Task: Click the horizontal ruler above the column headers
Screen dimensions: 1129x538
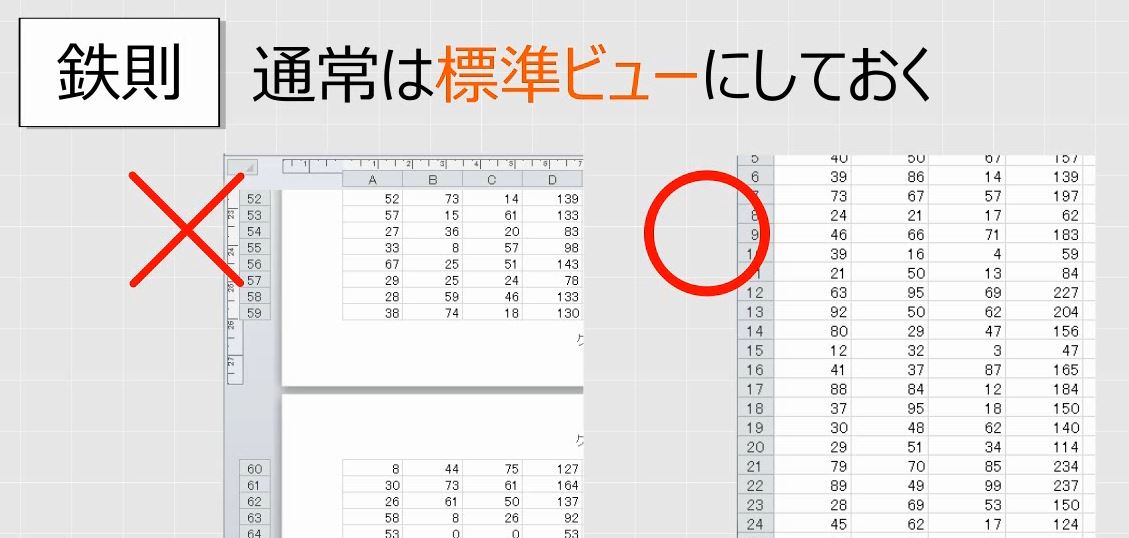Action: 432,164
